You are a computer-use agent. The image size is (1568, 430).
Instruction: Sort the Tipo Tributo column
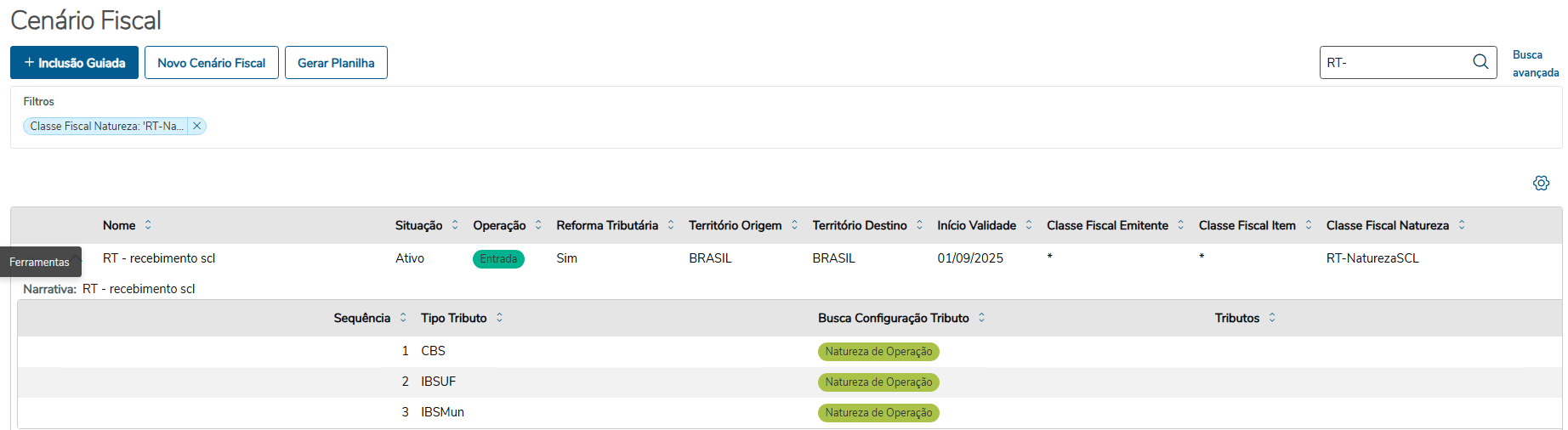pos(499,318)
